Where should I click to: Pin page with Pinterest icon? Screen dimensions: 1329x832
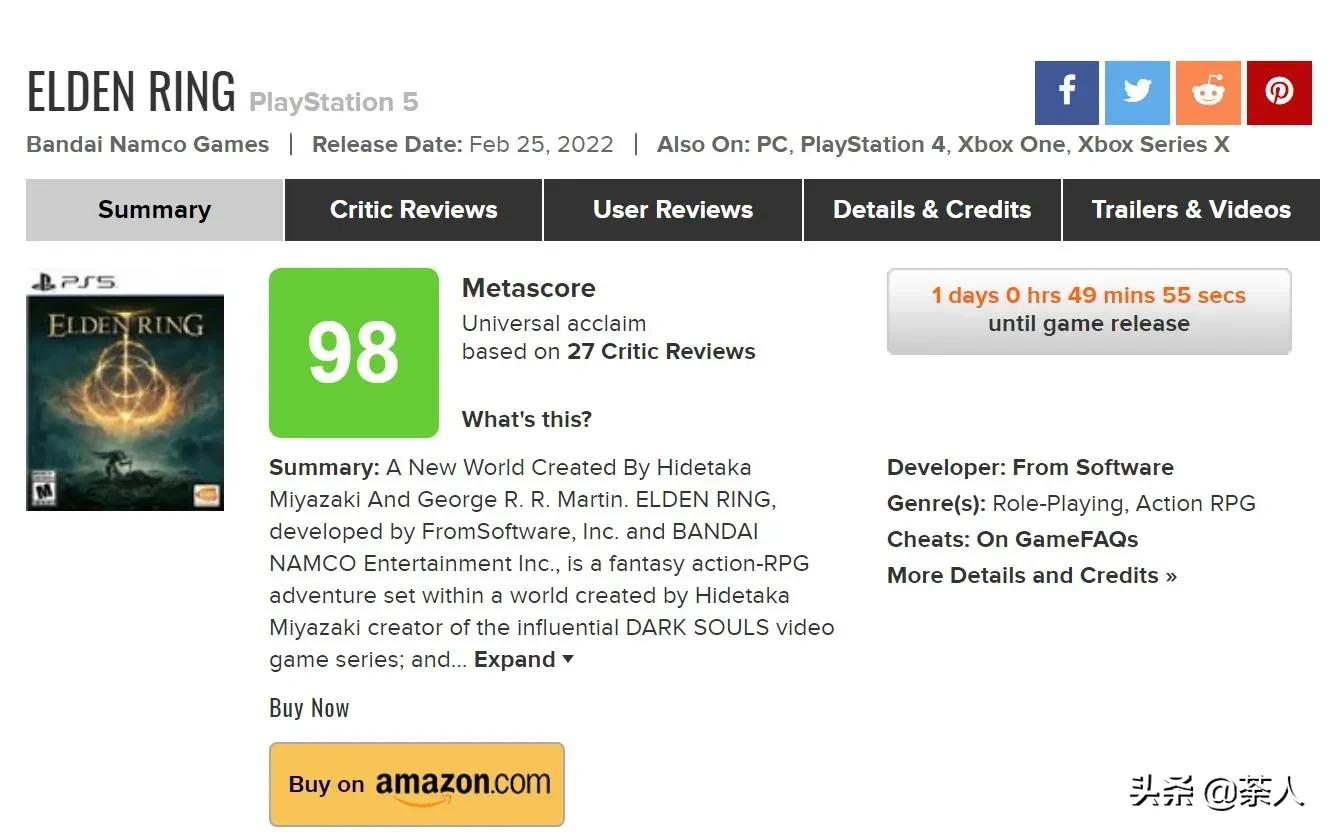1279,92
